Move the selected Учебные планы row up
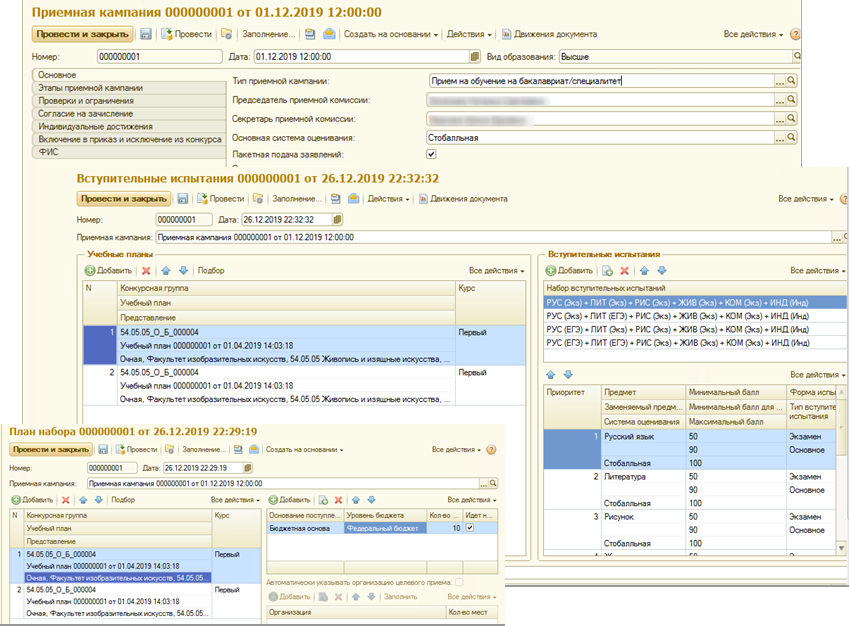849x626 pixels. pos(166,271)
